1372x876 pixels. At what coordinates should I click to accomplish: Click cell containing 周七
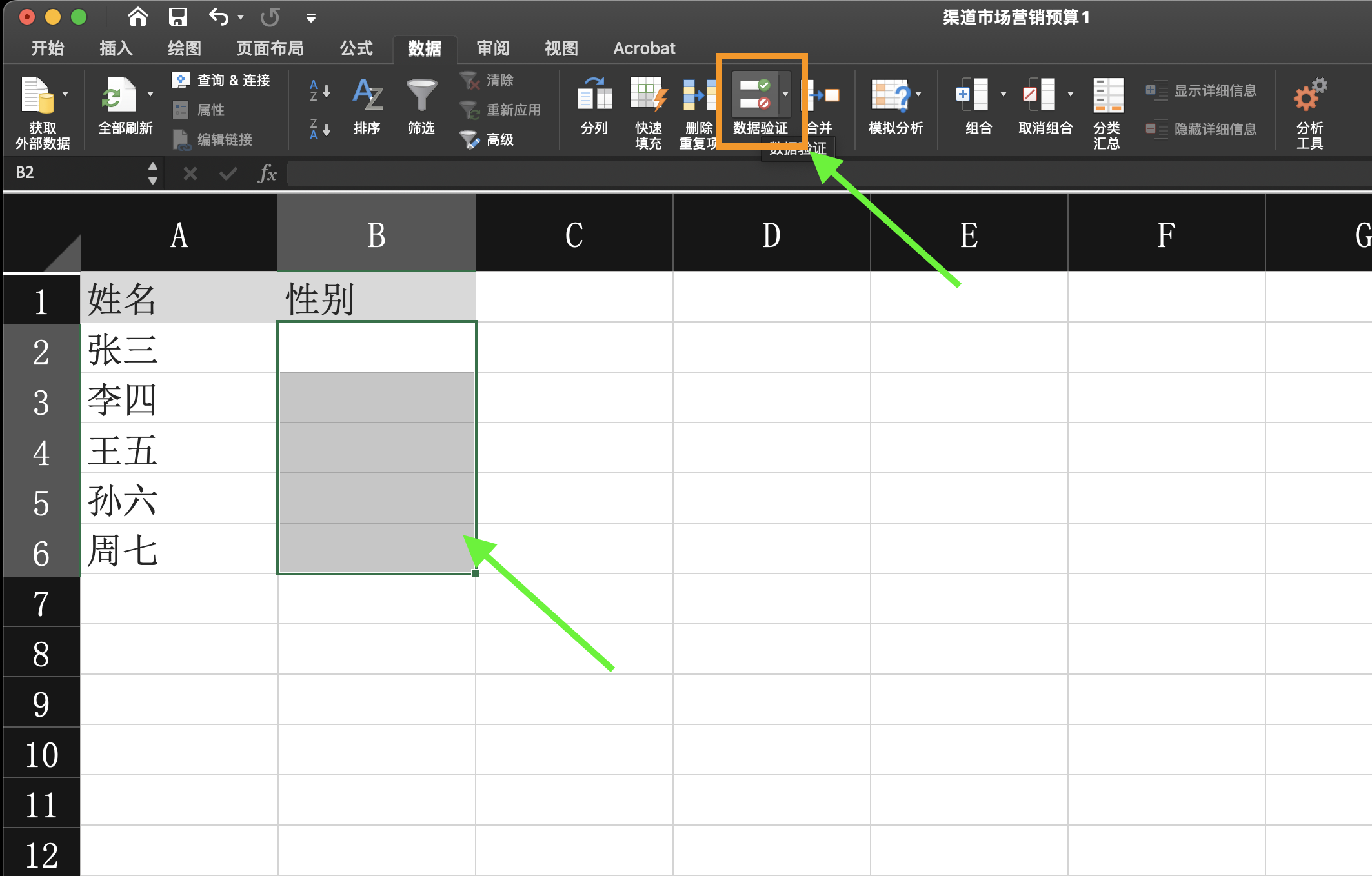tap(179, 550)
